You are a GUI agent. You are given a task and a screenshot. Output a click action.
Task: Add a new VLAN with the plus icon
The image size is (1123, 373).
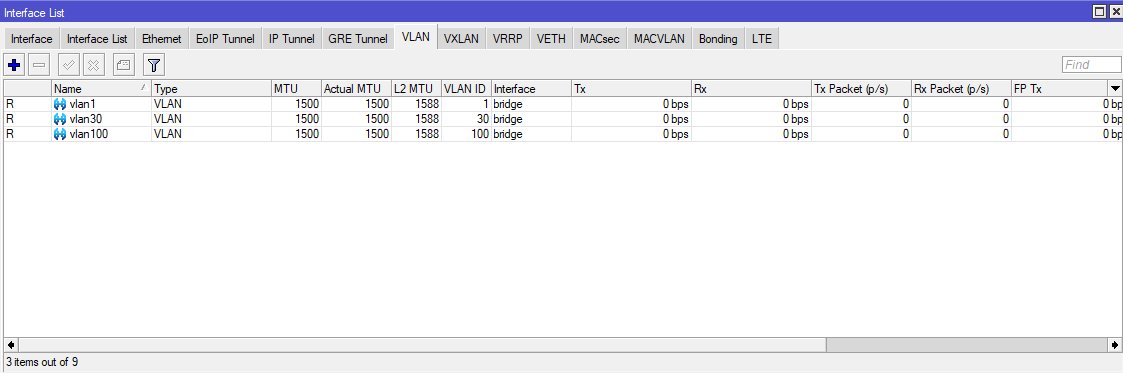14,65
